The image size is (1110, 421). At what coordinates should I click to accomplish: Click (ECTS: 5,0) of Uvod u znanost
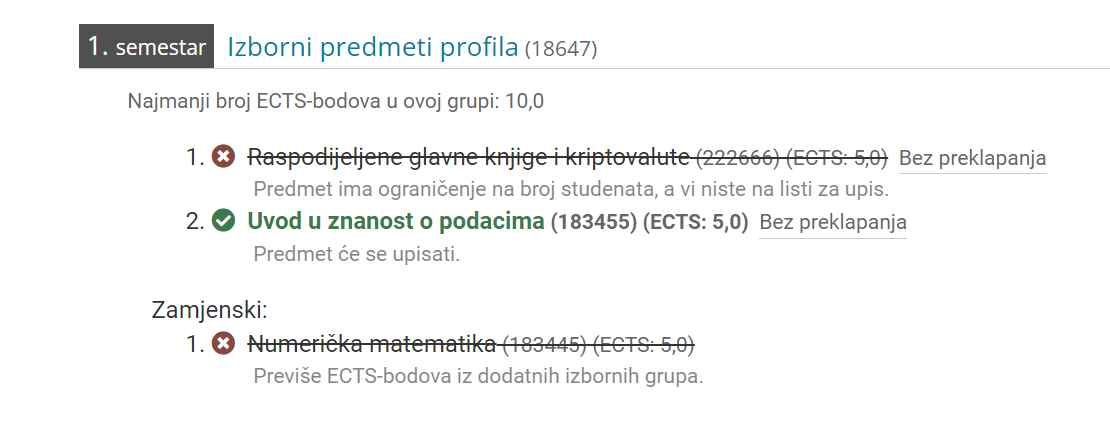click(x=695, y=222)
